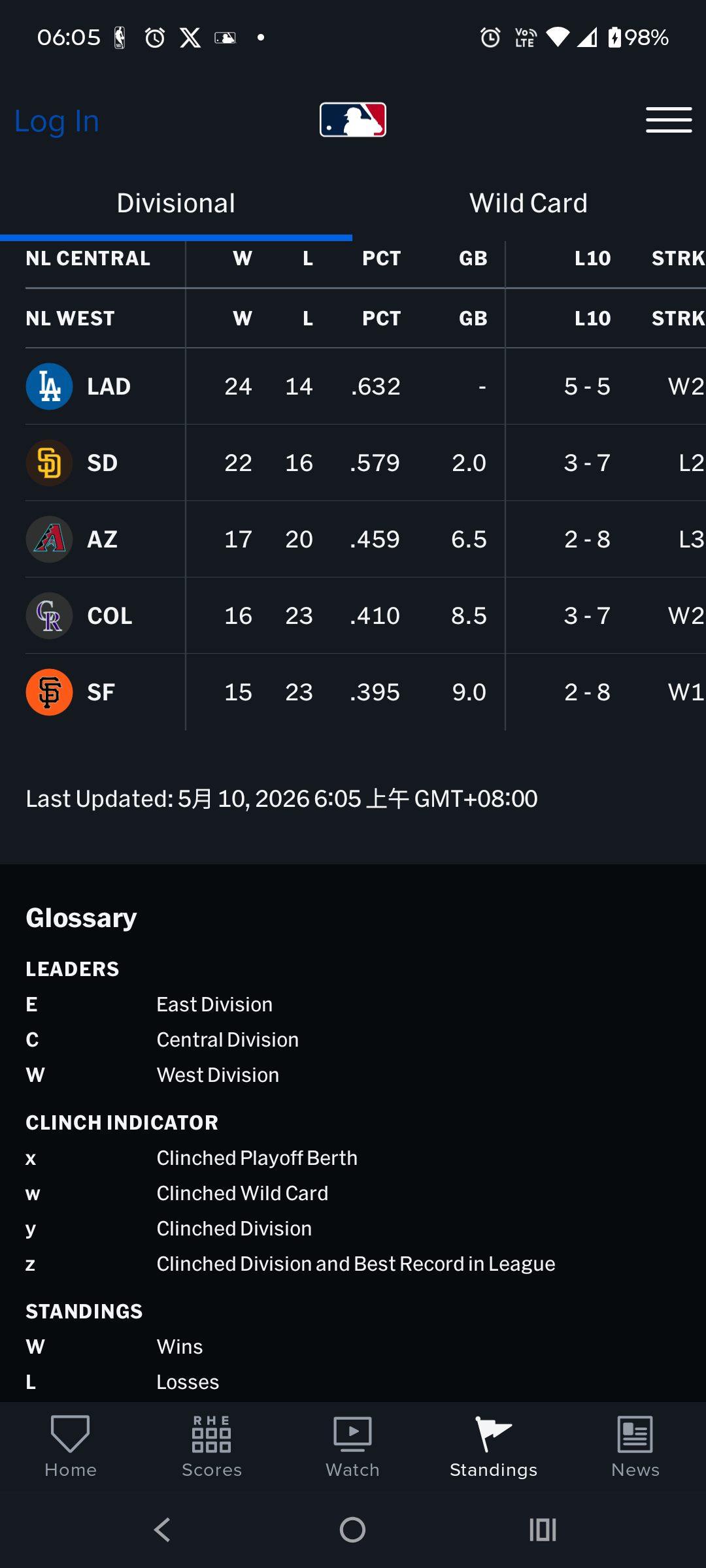Open the Watch tab

coord(353,1446)
